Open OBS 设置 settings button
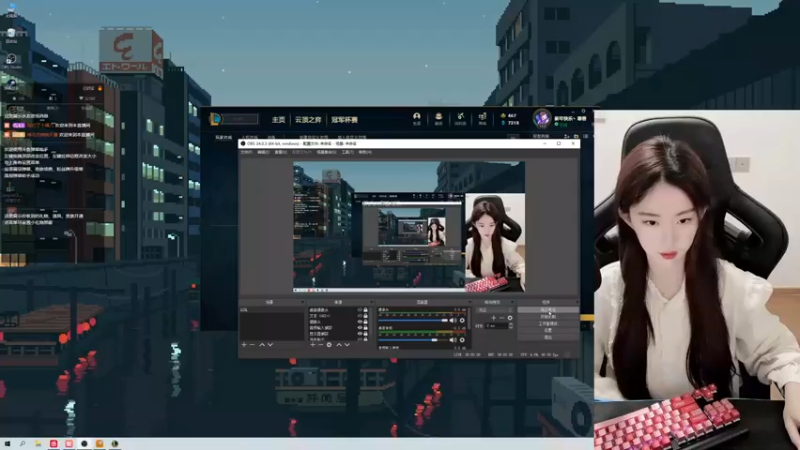The height and width of the screenshot is (450, 800). 548,330
